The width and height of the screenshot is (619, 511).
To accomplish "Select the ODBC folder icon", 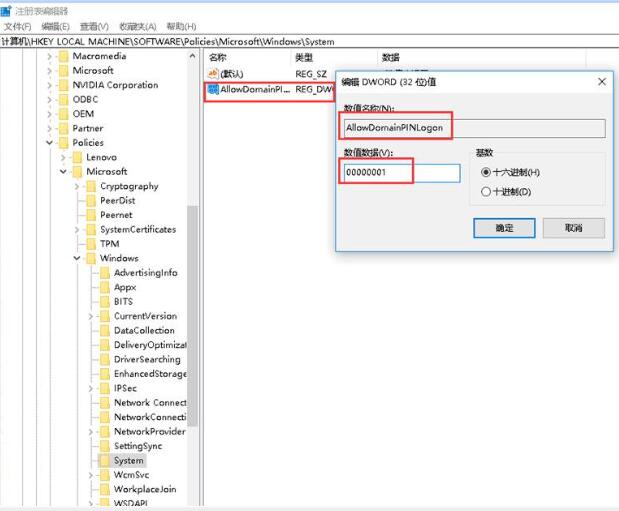I will point(64,100).
